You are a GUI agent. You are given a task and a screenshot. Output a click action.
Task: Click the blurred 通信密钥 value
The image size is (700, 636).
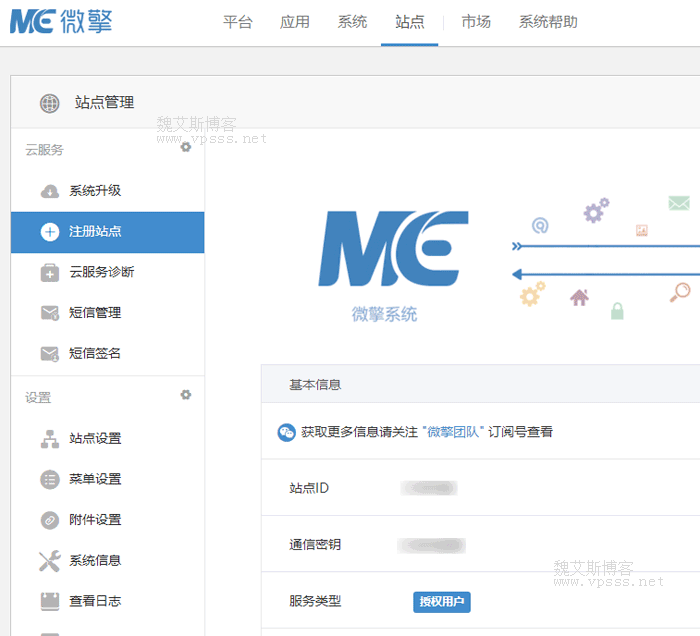431,545
